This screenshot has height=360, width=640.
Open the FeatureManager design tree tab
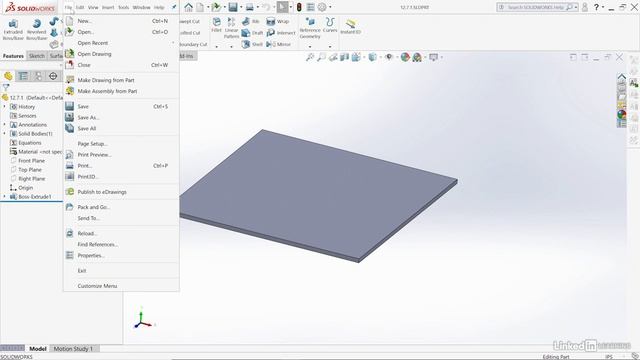coord(8,76)
